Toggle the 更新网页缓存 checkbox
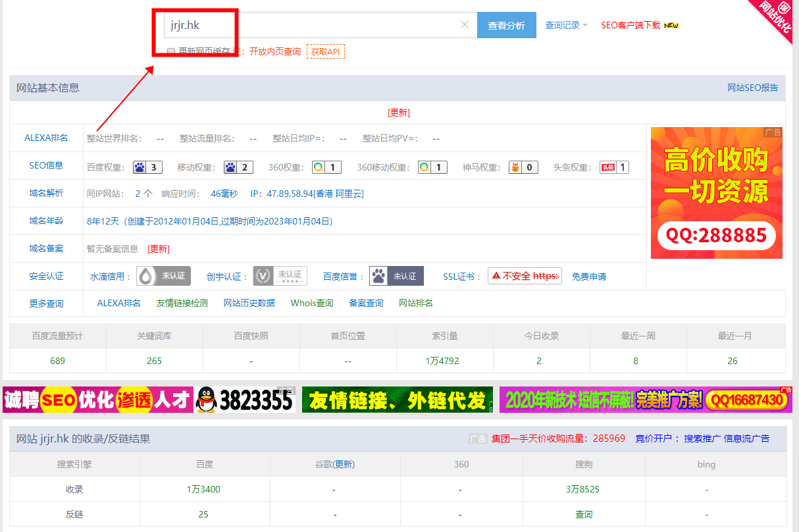This screenshot has height=532, width=799. point(171,51)
